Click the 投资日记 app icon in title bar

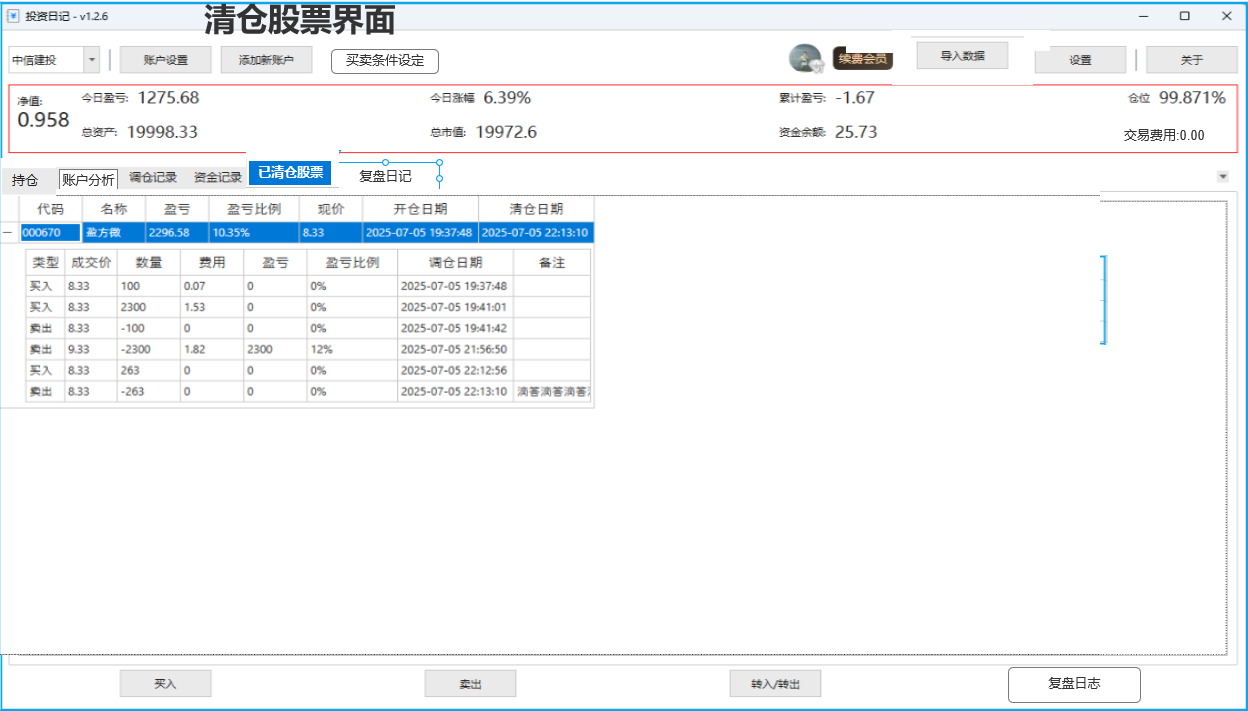point(11,16)
